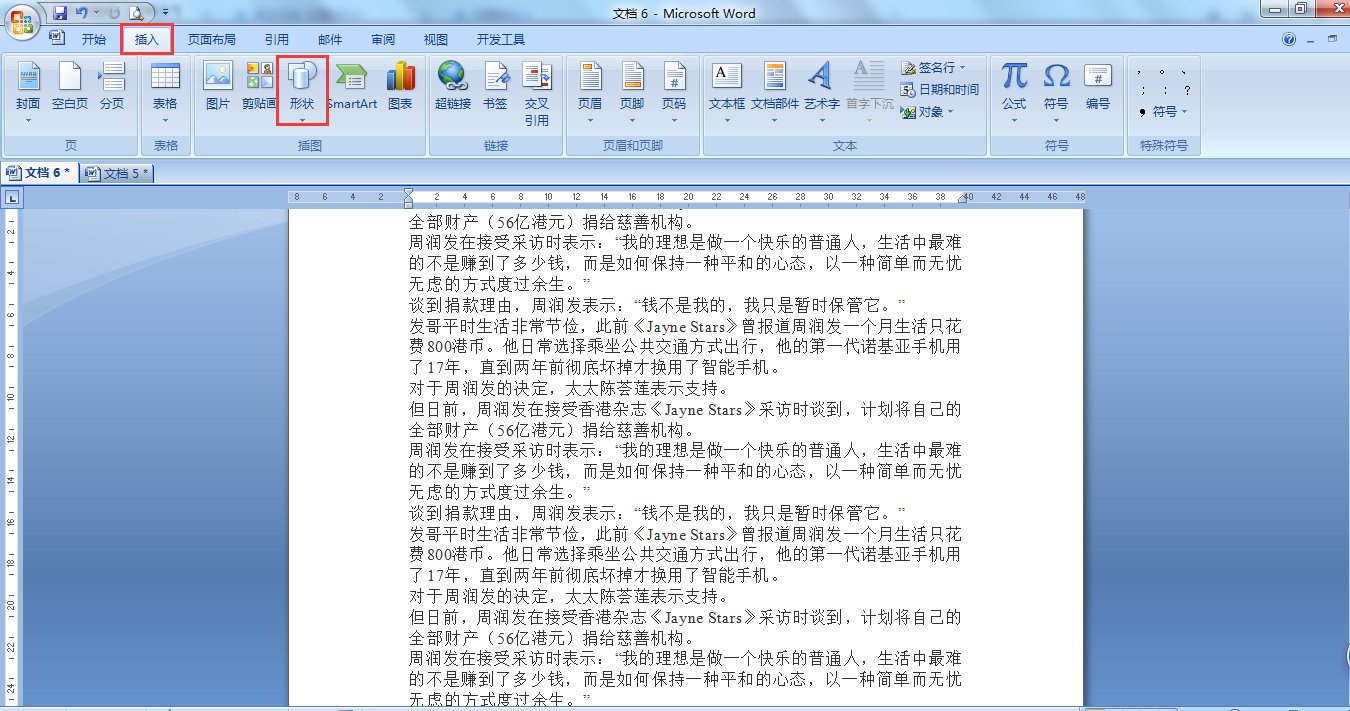Viewport: 1350px width, 711px height.
Task: Insert a picture from file (图片)
Action: tap(216, 85)
